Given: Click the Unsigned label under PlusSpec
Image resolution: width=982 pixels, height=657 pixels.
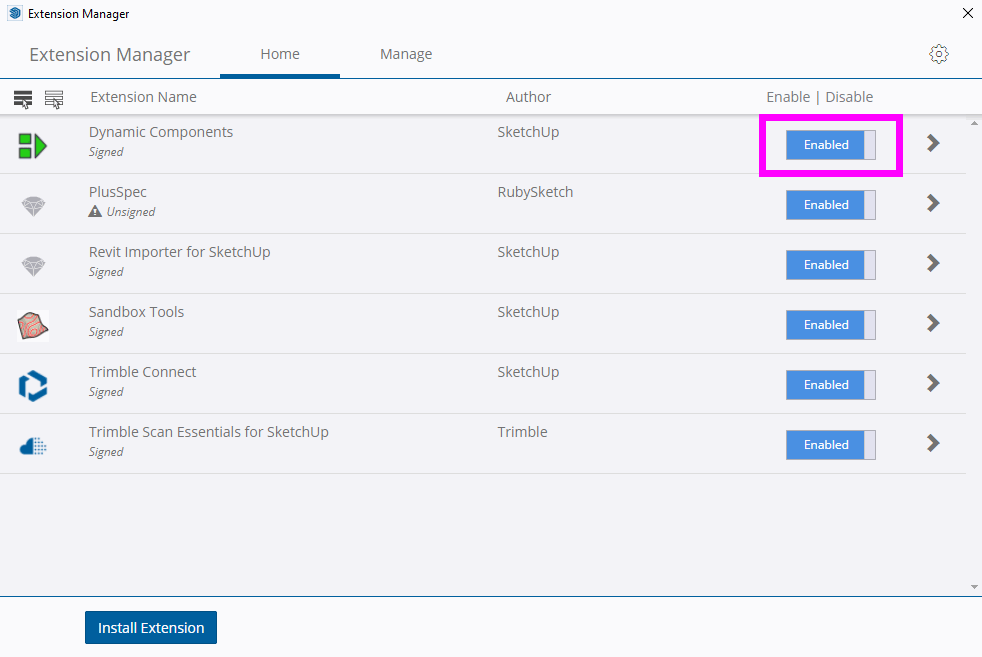Looking at the screenshot, I should pyautogui.click(x=131, y=212).
